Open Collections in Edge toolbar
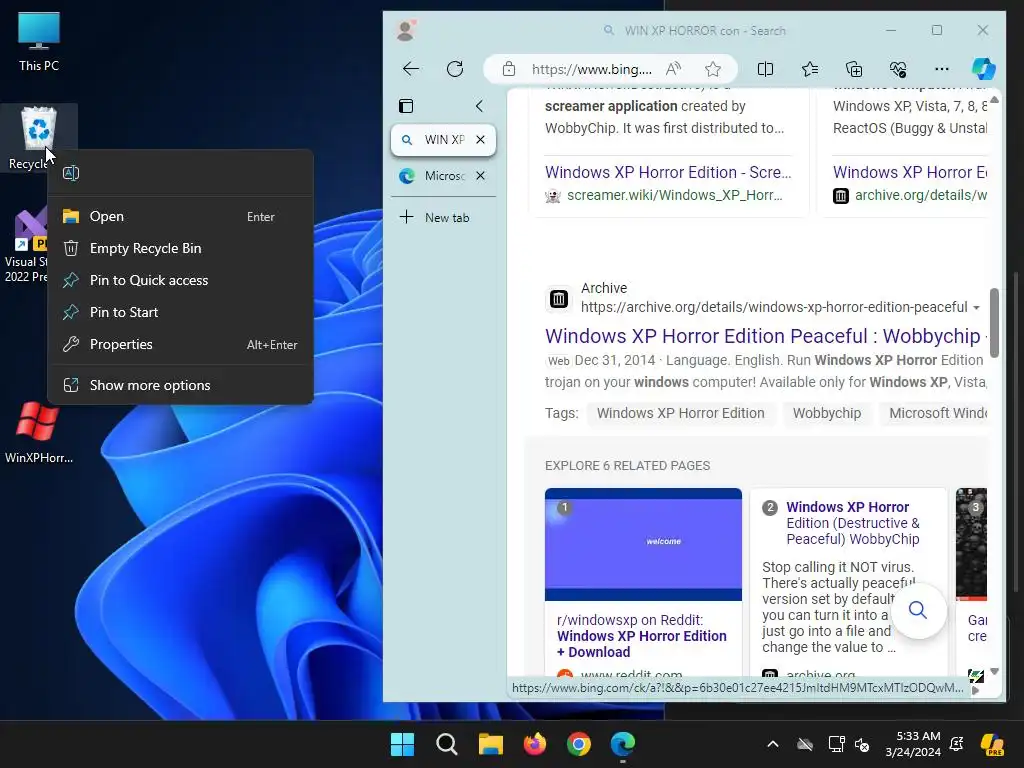Viewport: 1024px width, 768px height. [x=854, y=69]
